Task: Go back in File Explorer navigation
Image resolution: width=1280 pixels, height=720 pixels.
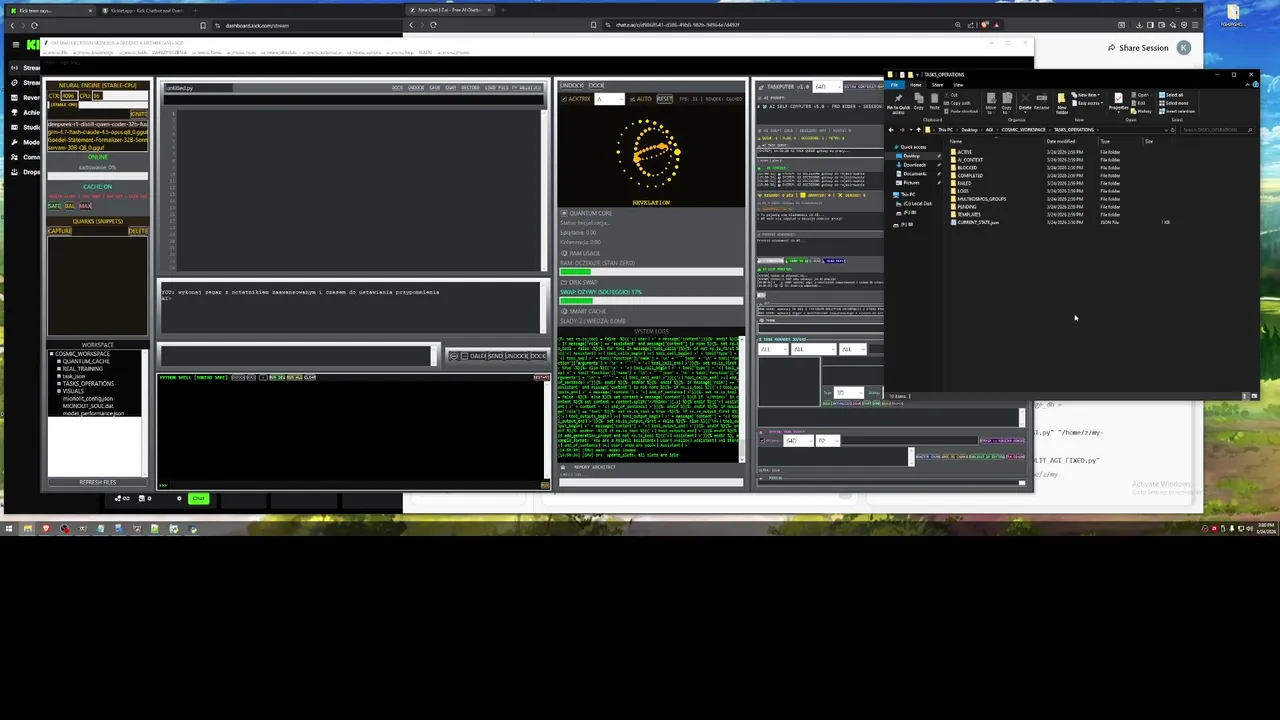Action: pyautogui.click(x=891, y=130)
